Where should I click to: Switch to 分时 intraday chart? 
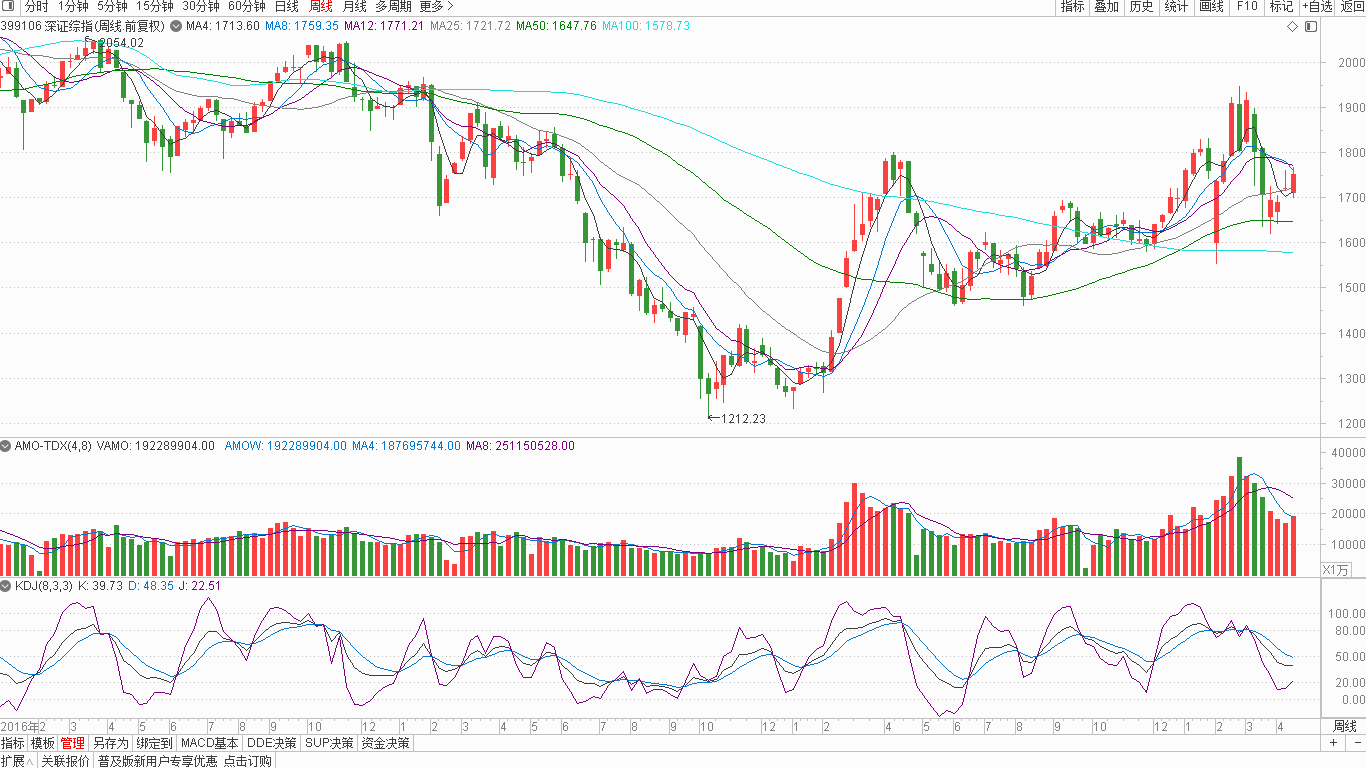point(36,7)
